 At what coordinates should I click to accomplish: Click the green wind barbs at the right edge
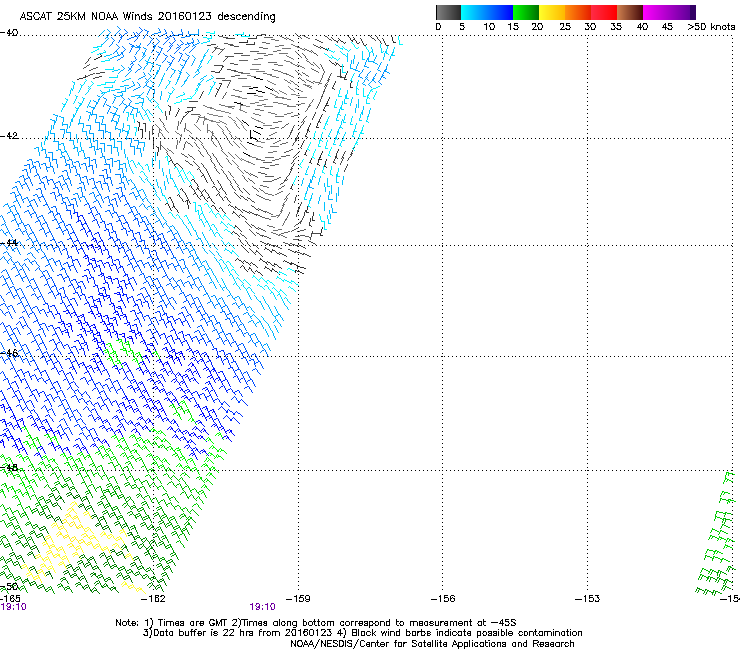point(717,533)
